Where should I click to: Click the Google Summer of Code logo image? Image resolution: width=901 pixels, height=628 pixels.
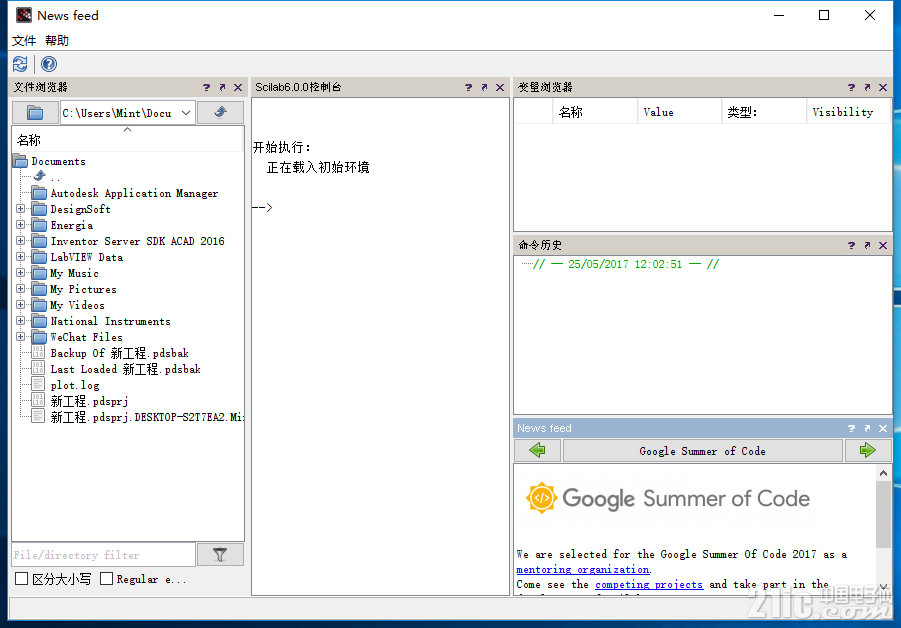(x=668, y=498)
